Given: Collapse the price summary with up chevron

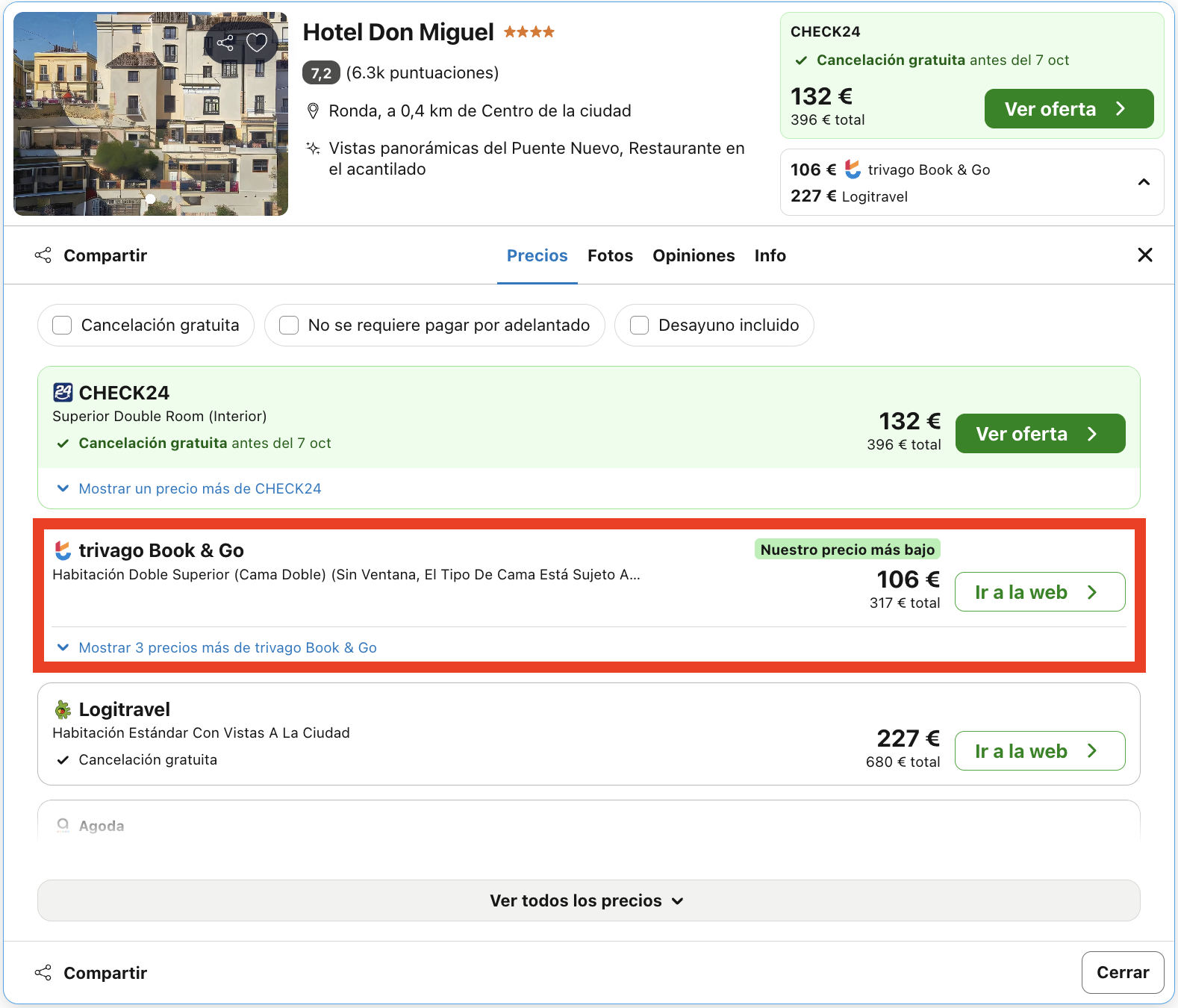Looking at the screenshot, I should click(x=1144, y=182).
